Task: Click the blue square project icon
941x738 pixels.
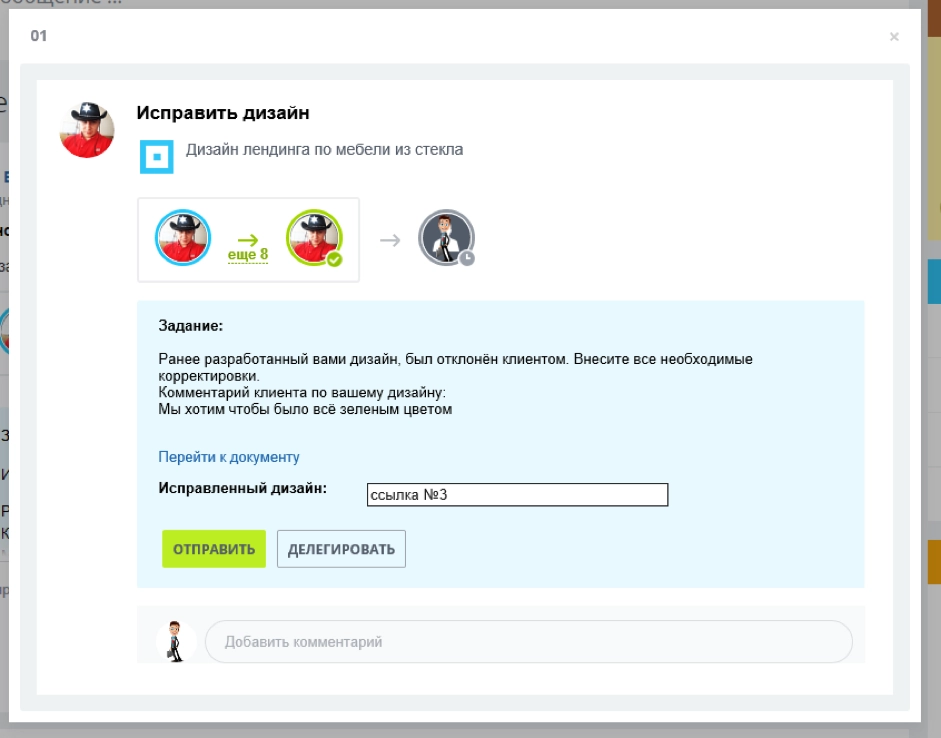Action: [x=156, y=157]
